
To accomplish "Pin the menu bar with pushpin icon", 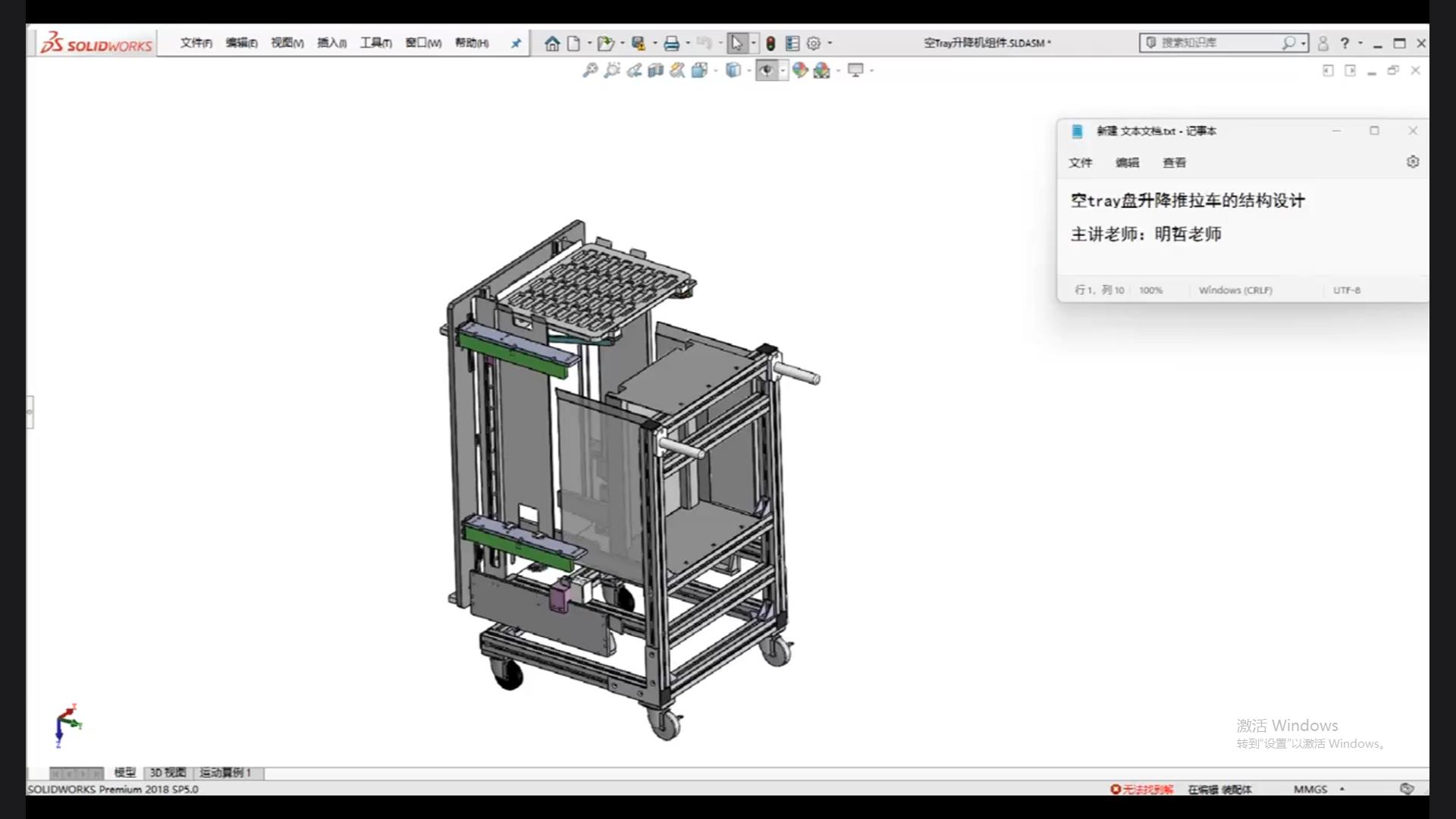I will (516, 43).
